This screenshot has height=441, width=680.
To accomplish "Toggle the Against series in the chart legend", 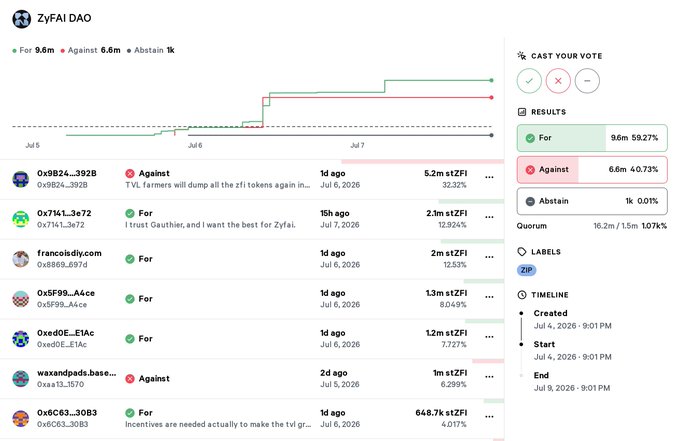I will 91,50.
